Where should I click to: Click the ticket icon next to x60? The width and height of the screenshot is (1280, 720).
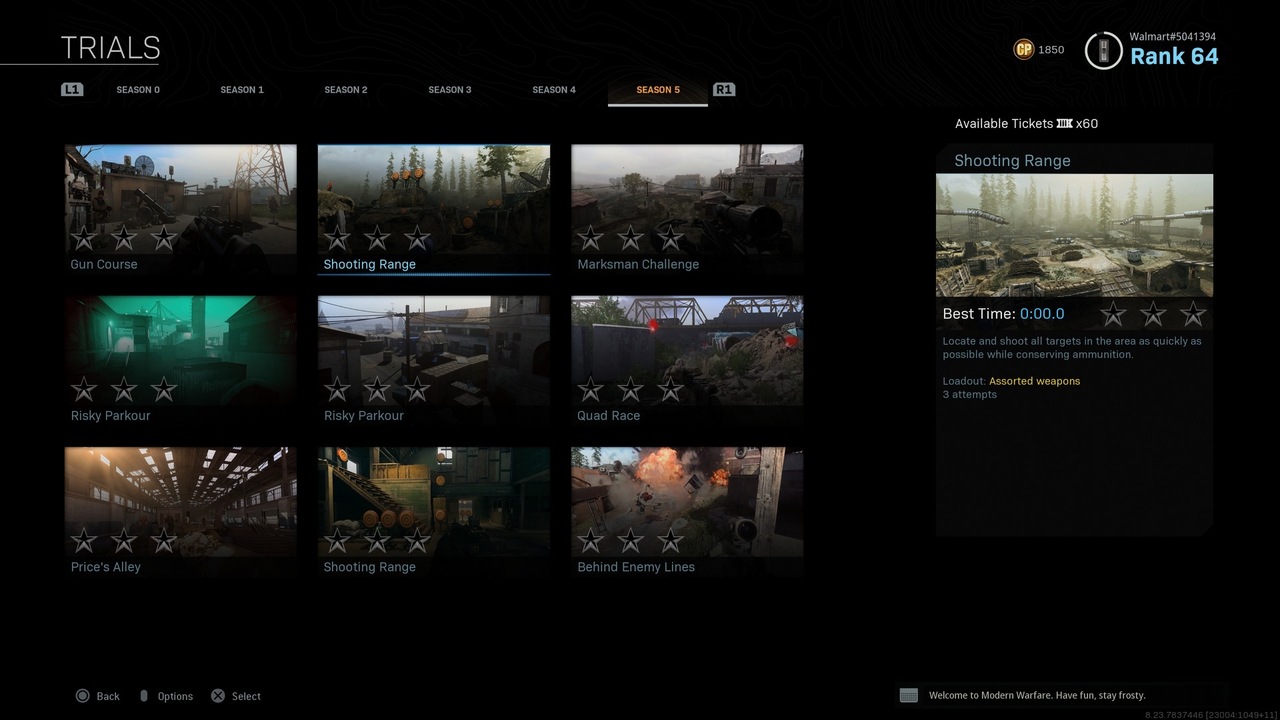1064,124
